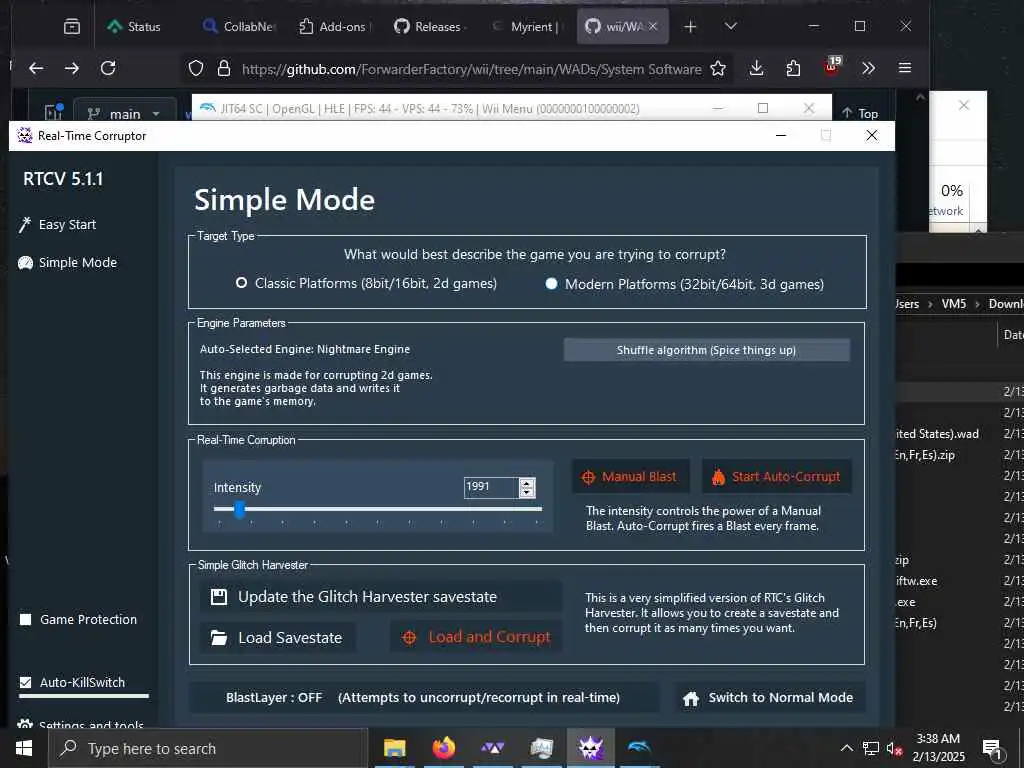Open the notification center icon
The height and width of the screenshot is (768, 1024).
(x=992, y=750)
